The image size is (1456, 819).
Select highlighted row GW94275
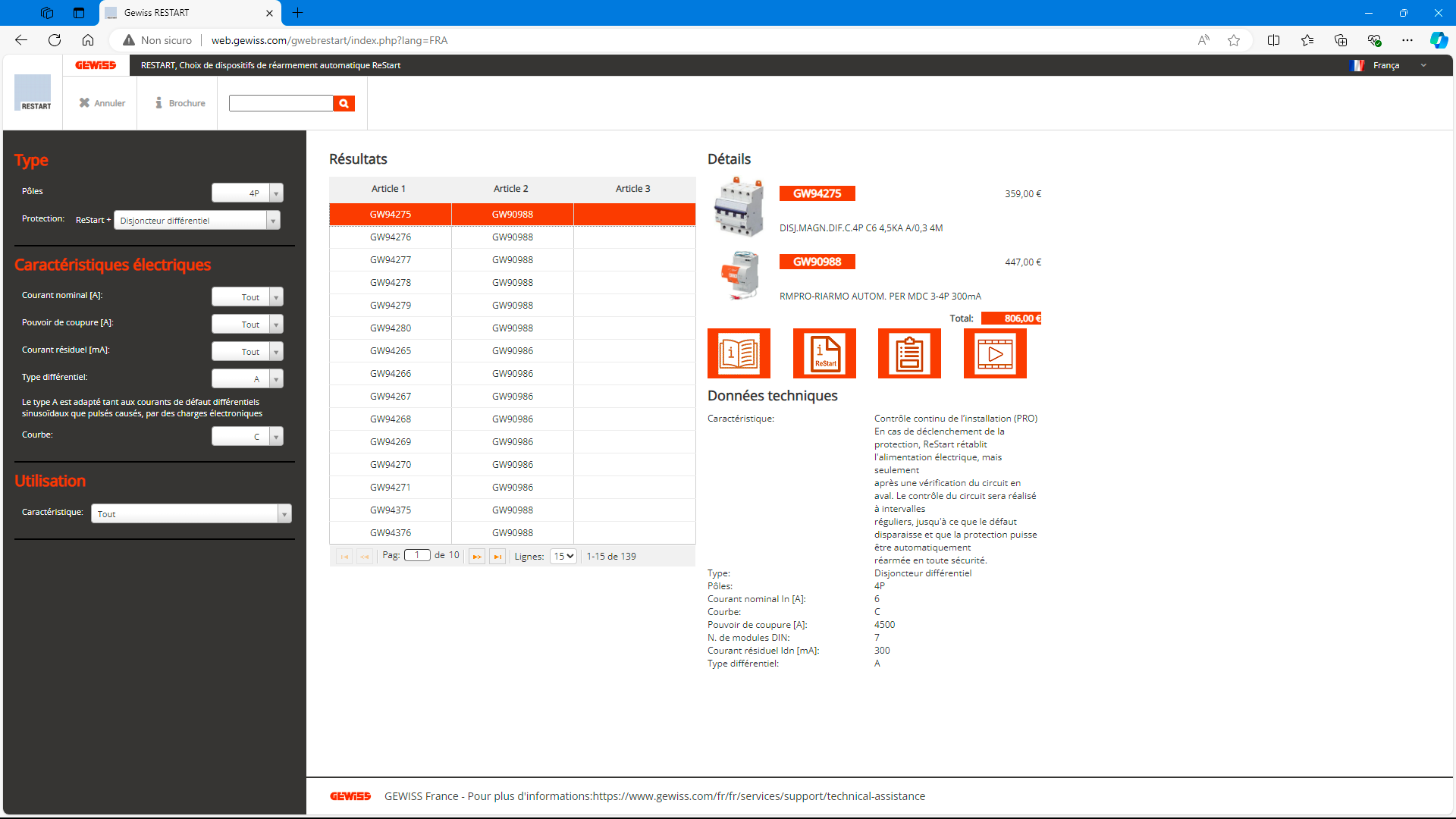pos(513,215)
